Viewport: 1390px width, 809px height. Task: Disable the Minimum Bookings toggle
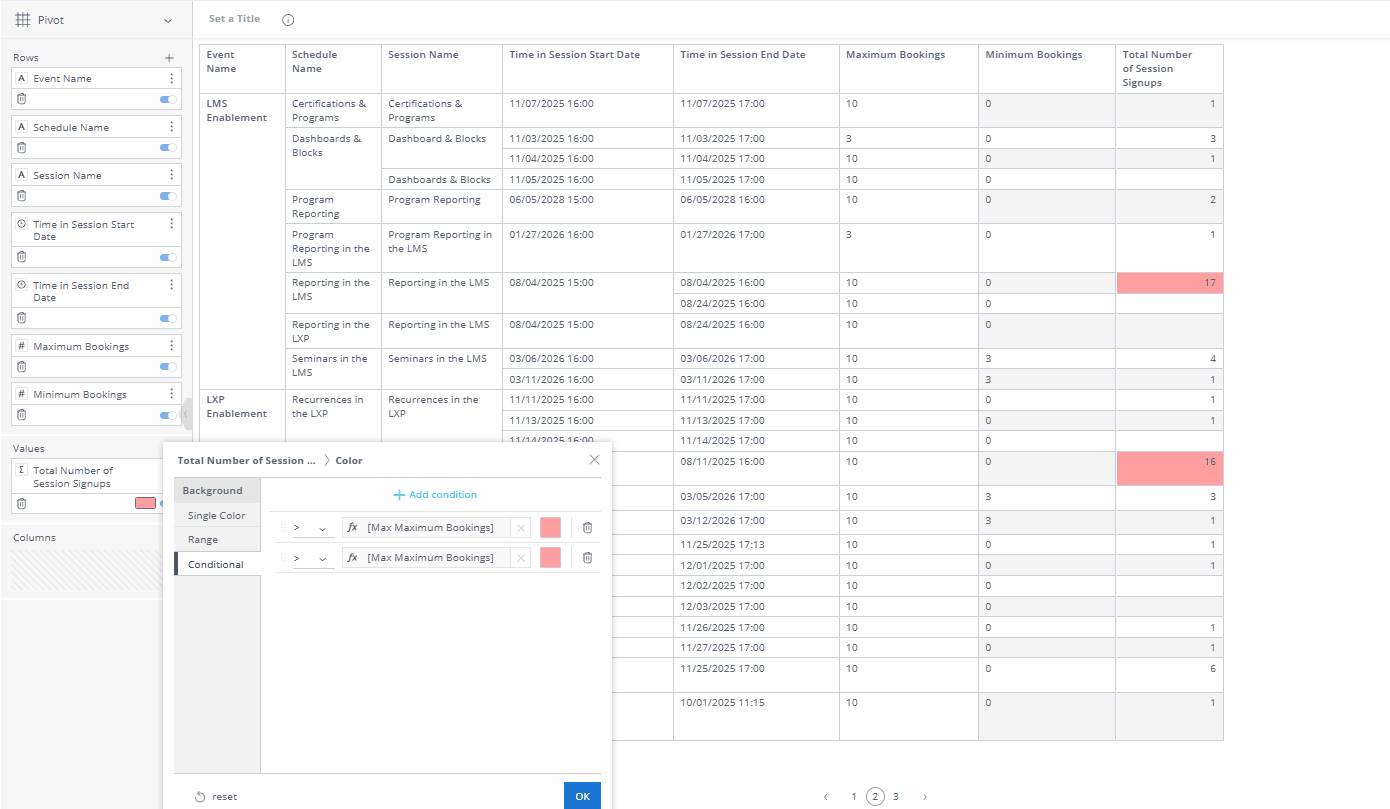166,415
